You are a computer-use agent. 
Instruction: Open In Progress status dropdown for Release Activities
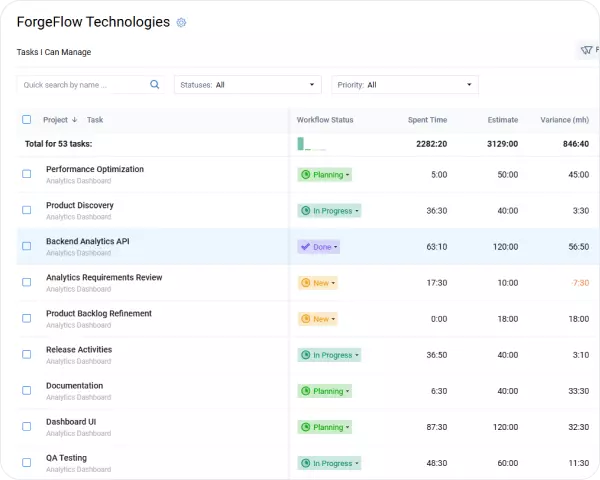click(x=329, y=355)
